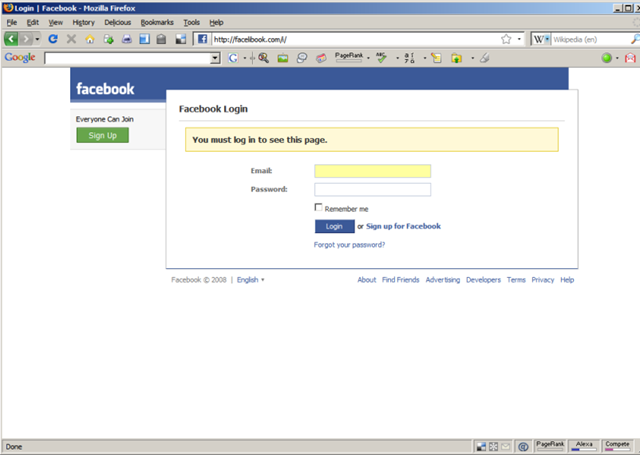The image size is (640, 455).
Task: Open the translate dropdown arrow
Action: pos(425,58)
